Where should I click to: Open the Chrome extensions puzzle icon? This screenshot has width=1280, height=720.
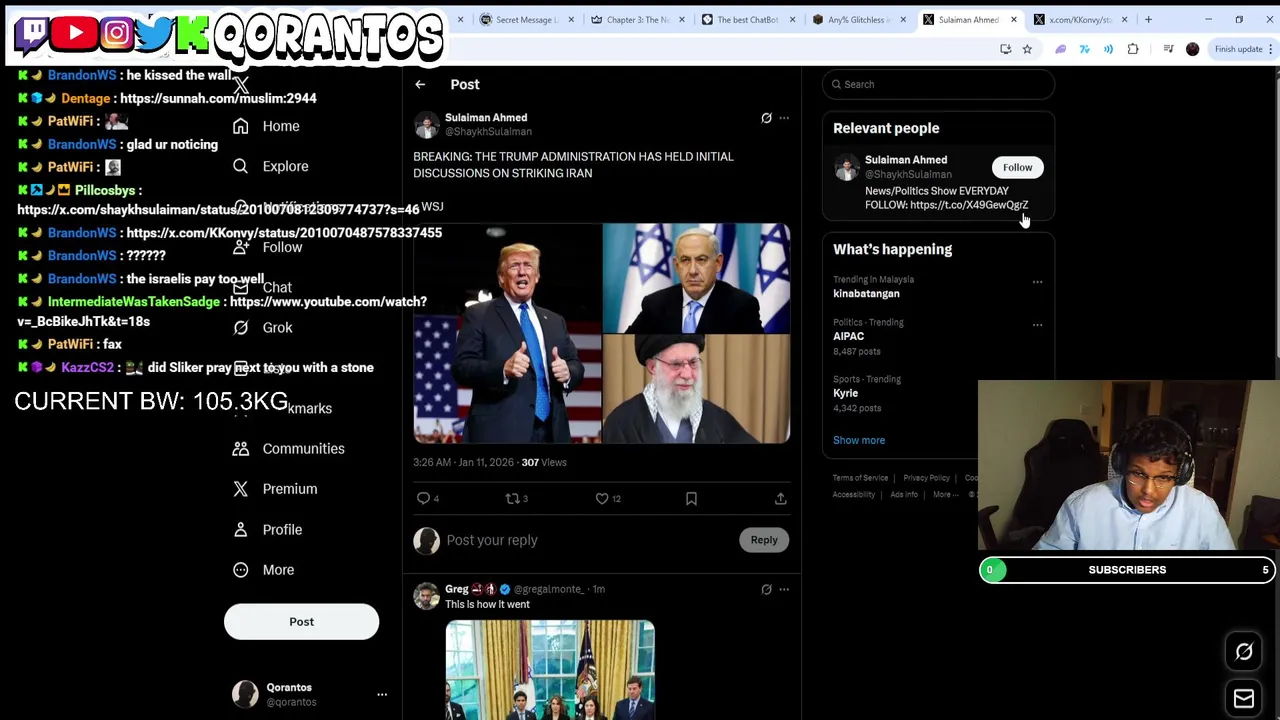1133,49
